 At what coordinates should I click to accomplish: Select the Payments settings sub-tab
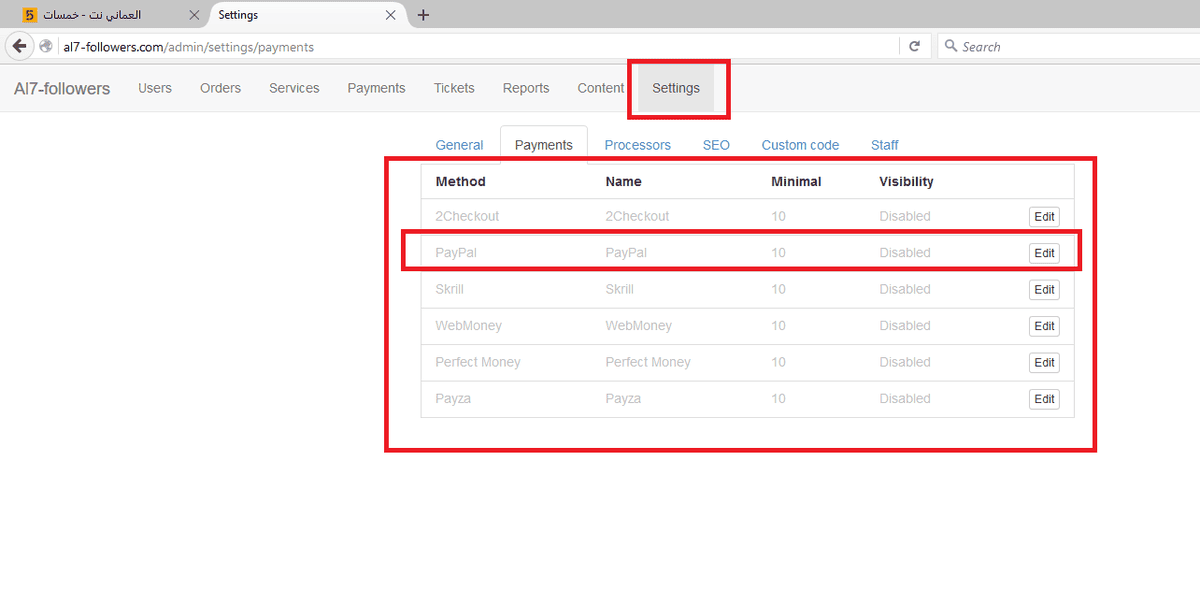[x=544, y=145]
